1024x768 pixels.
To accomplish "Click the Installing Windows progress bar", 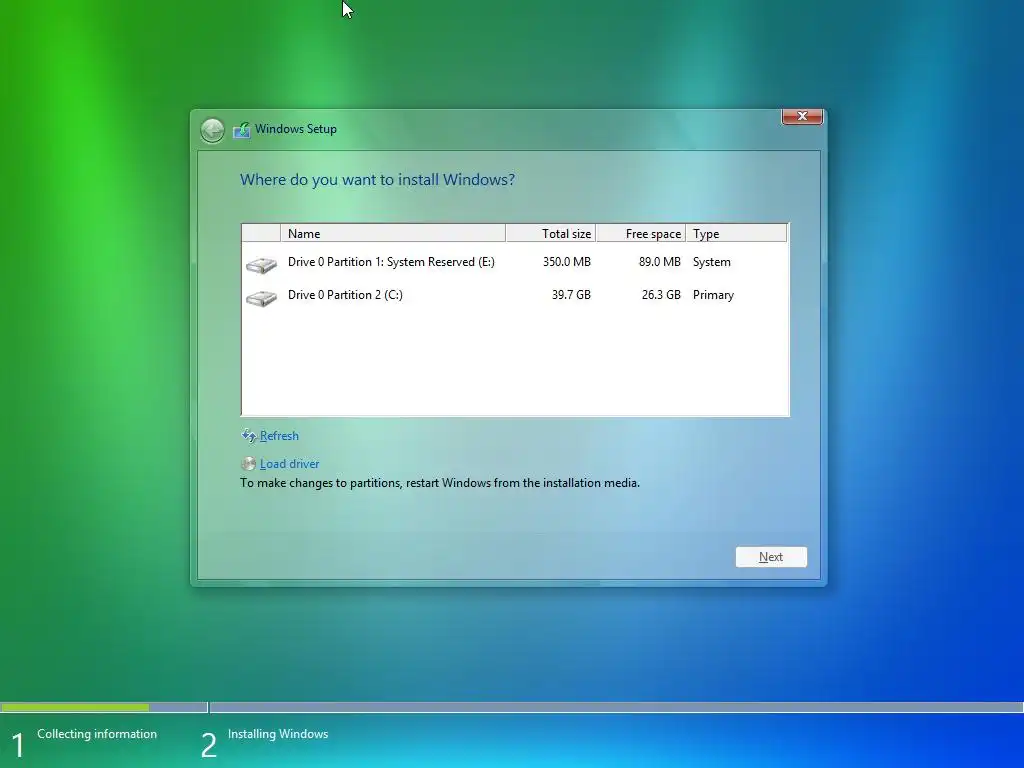I will coord(616,707).
